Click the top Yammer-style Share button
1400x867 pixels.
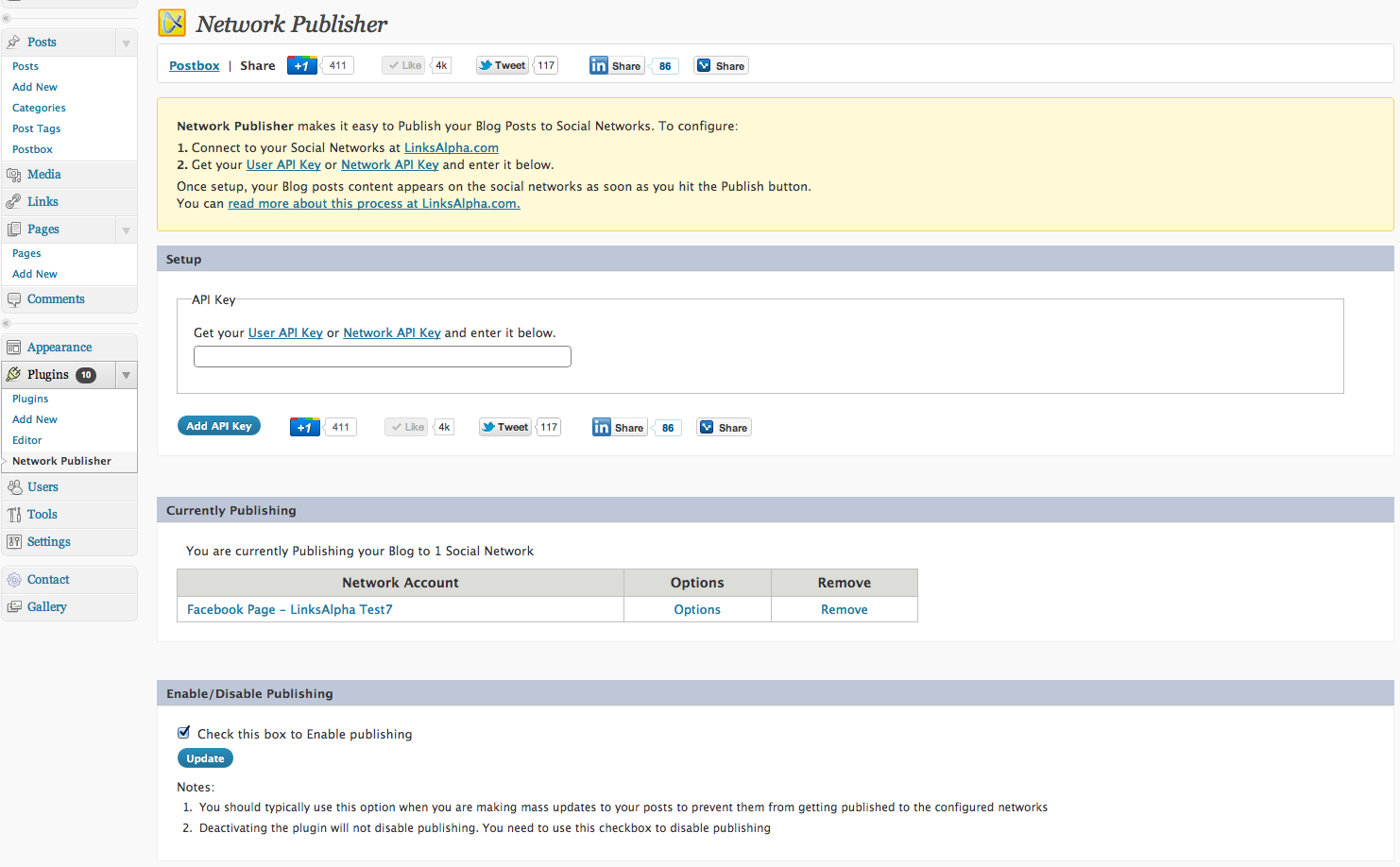pyautogui.click(x=722, y=65)
